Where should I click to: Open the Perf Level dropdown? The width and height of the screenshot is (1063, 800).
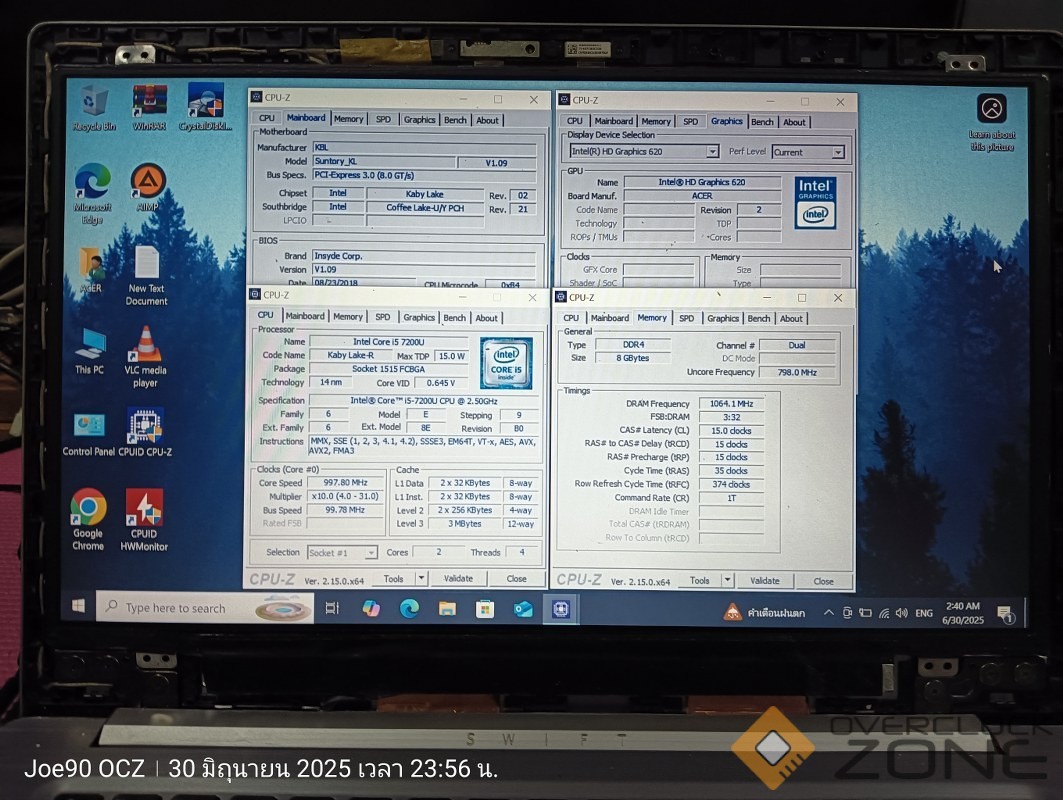[837, 153]
